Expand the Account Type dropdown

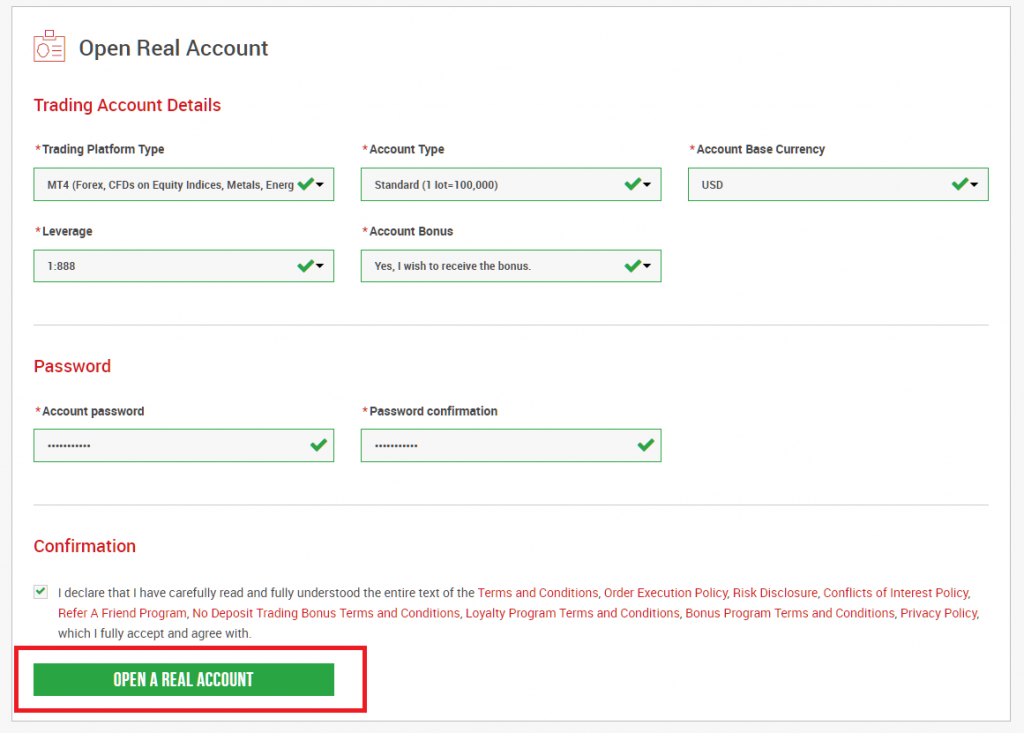pyautogui.click(x=510, y=184)
